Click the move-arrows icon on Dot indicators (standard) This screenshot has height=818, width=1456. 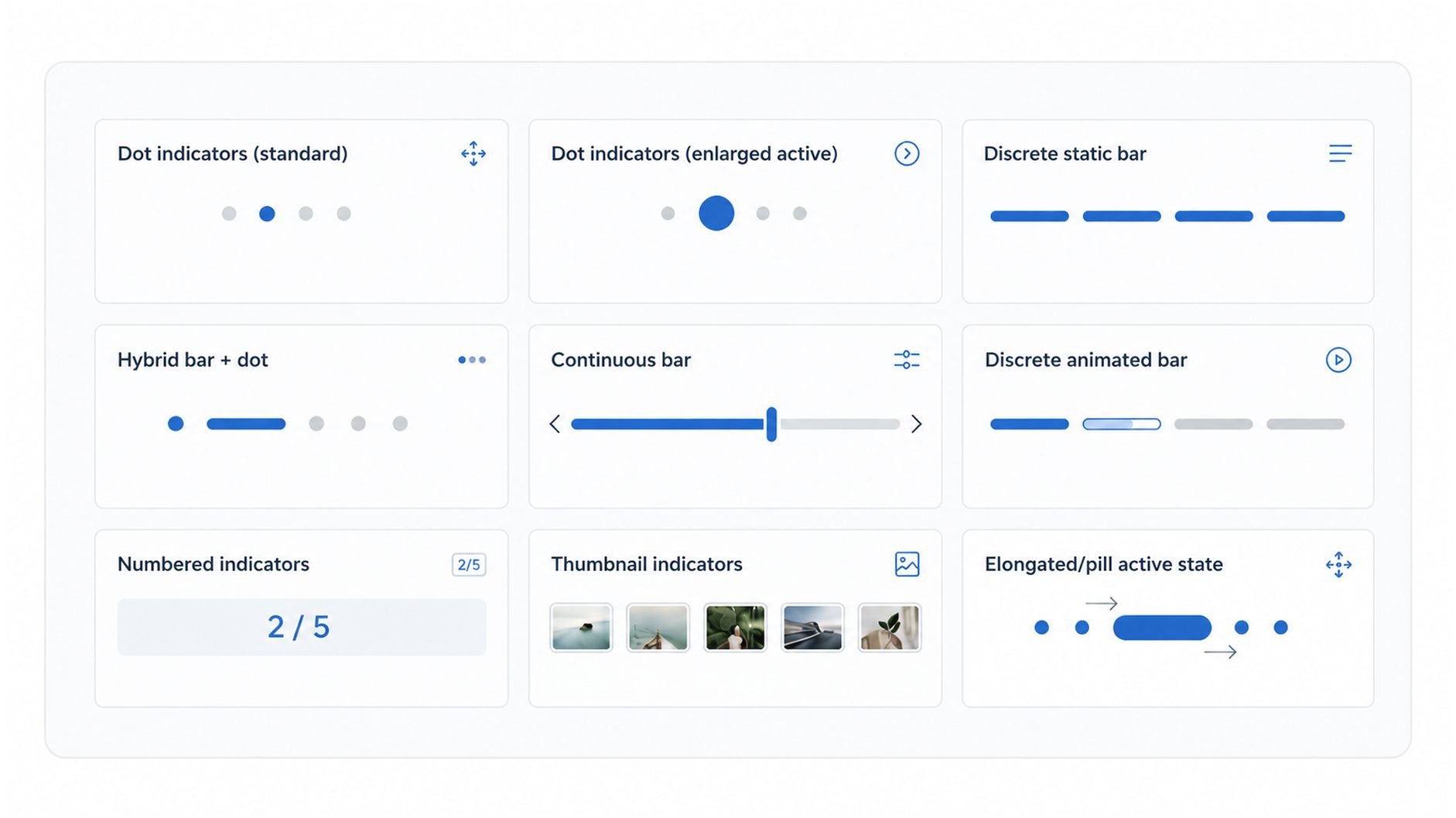[x=473, y=153]
